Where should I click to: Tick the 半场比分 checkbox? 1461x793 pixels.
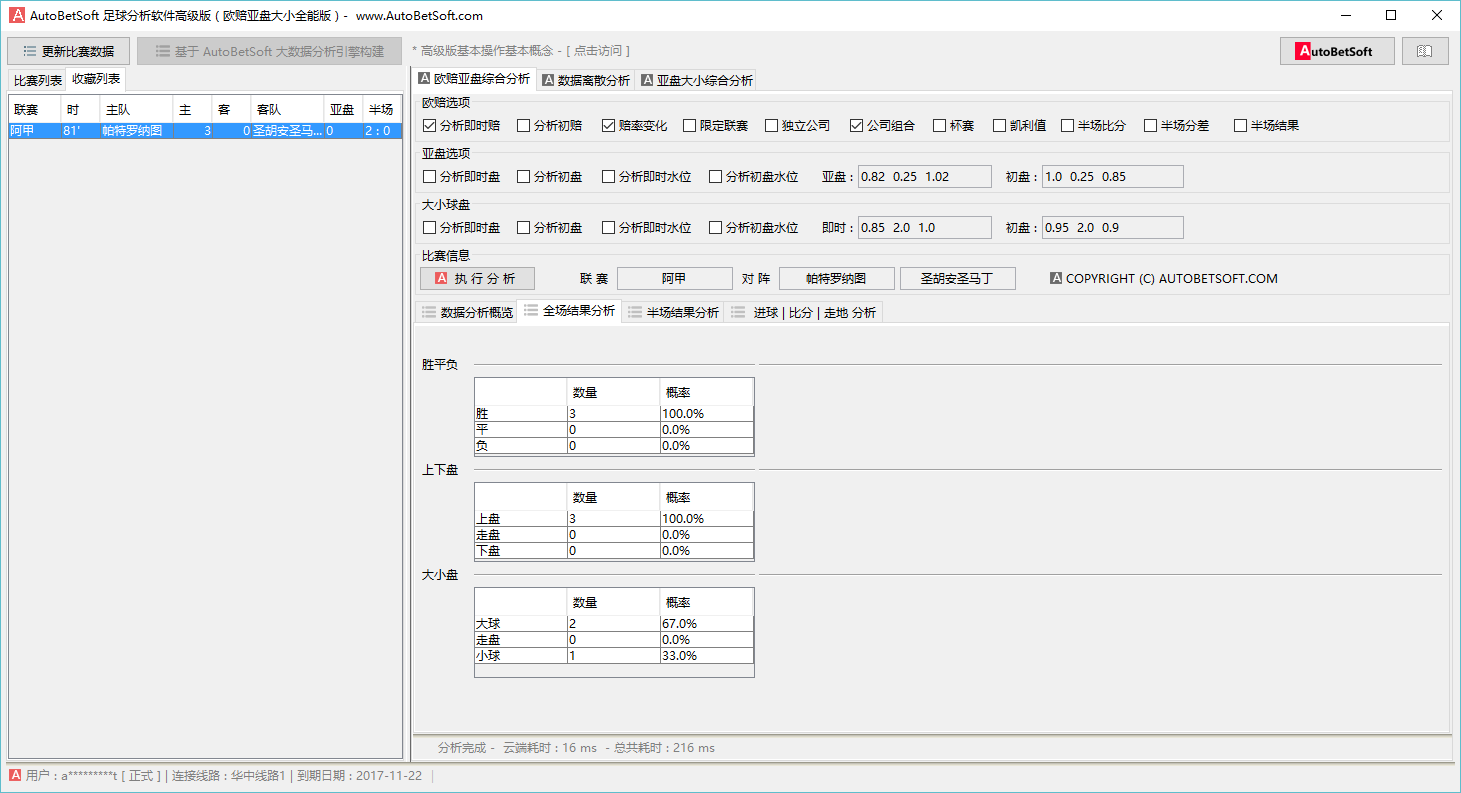1068,126
